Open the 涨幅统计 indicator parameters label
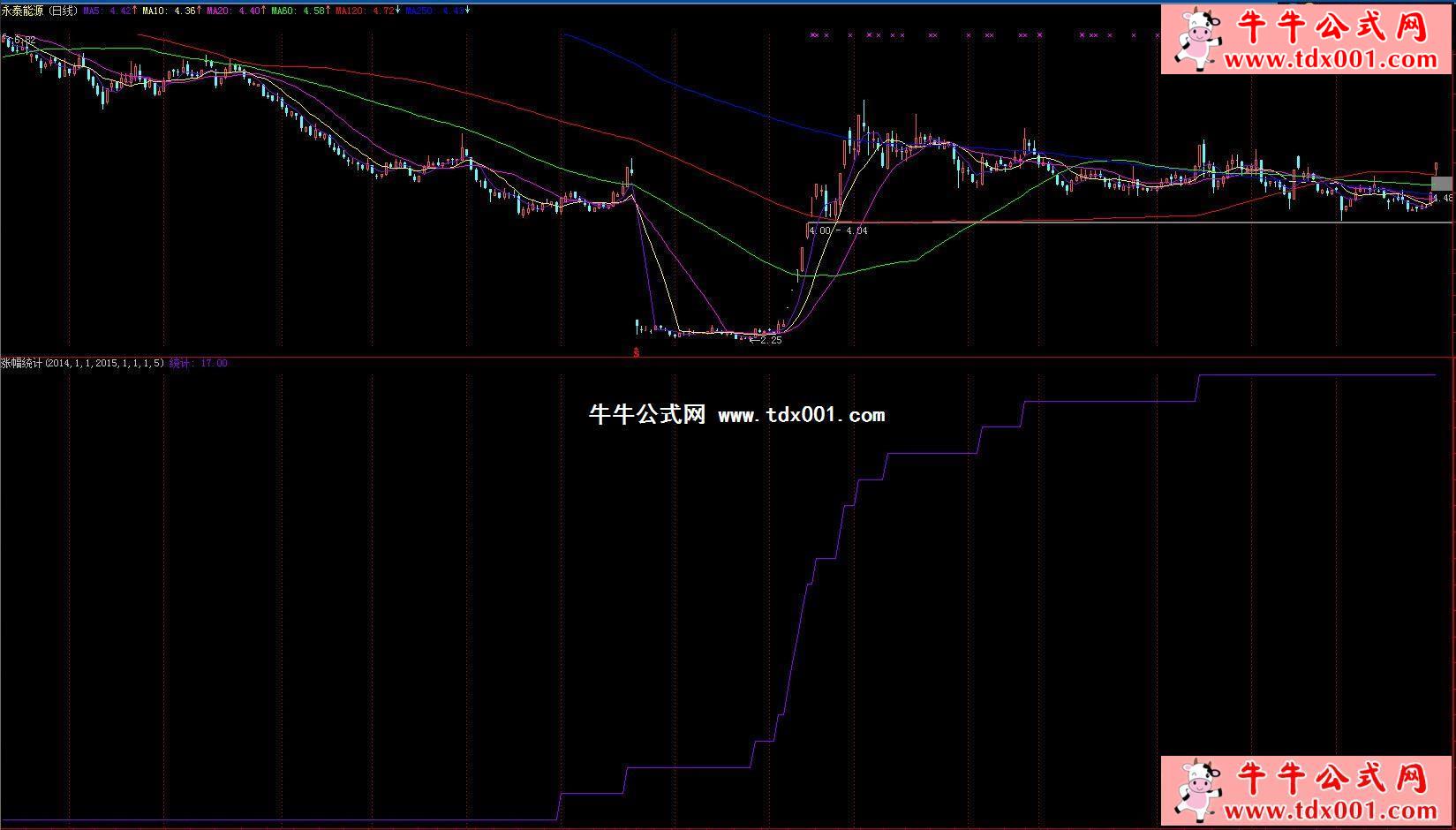Screen dimensions: 1456x830 tap(82, 363)
